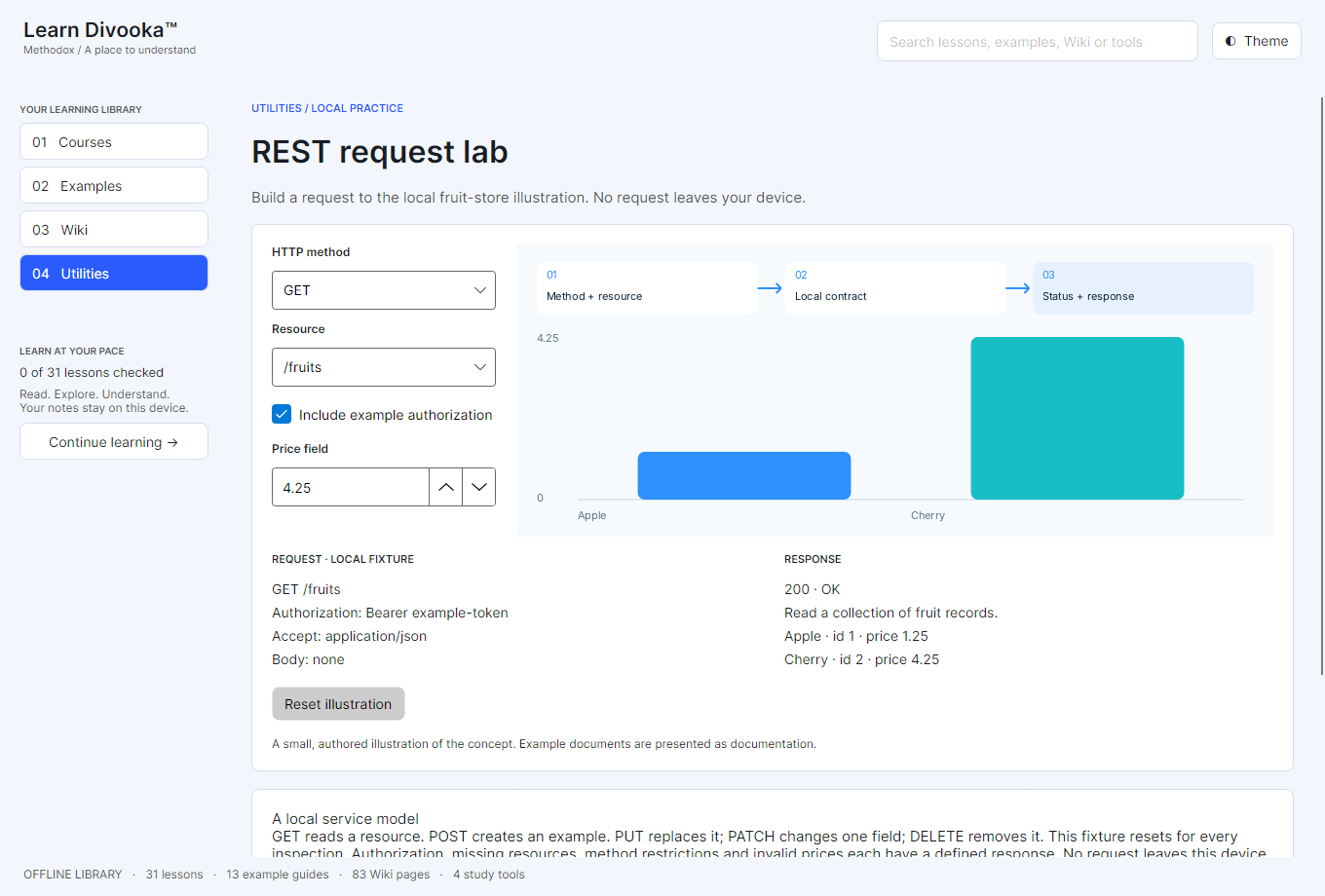Viewport: 1325px width, 896px height.
Task: Click the blue Apple bar in chart
Action: pyautogui.click(x=744, y=475)
